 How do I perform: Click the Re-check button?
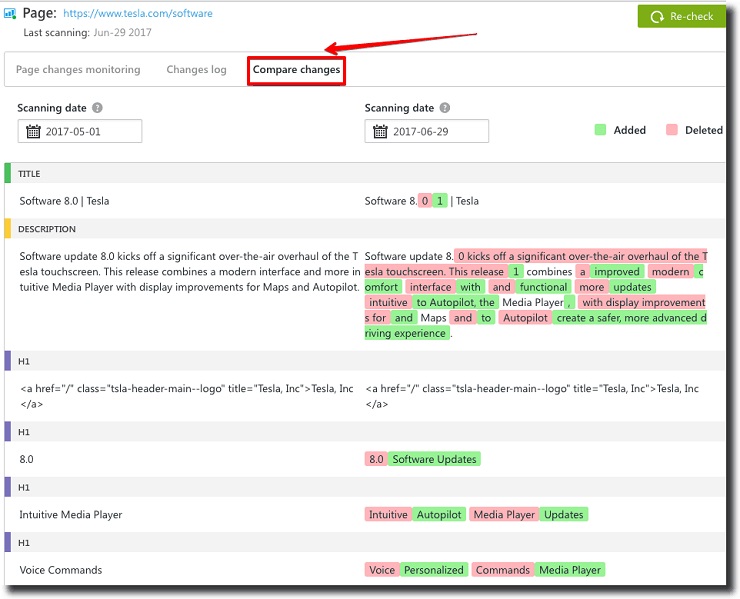(x=681, y=17)
